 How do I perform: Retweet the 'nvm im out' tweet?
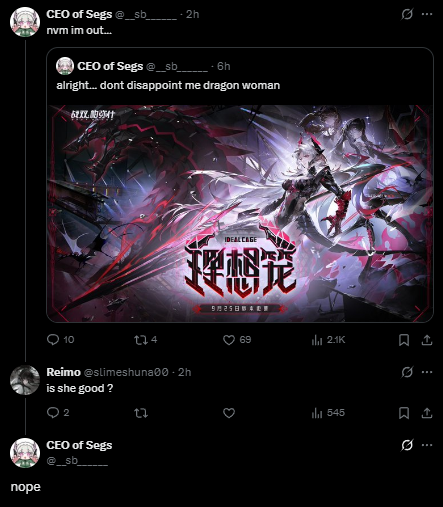[145, 340]
